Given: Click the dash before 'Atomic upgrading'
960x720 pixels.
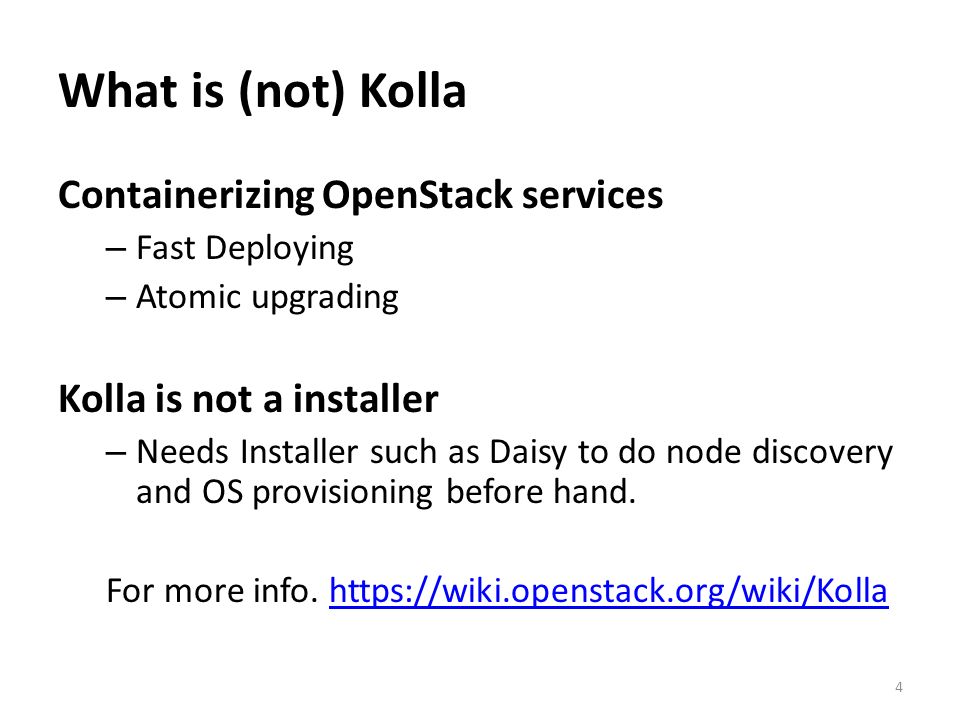Looking at the screenshot, I should 116,299.
